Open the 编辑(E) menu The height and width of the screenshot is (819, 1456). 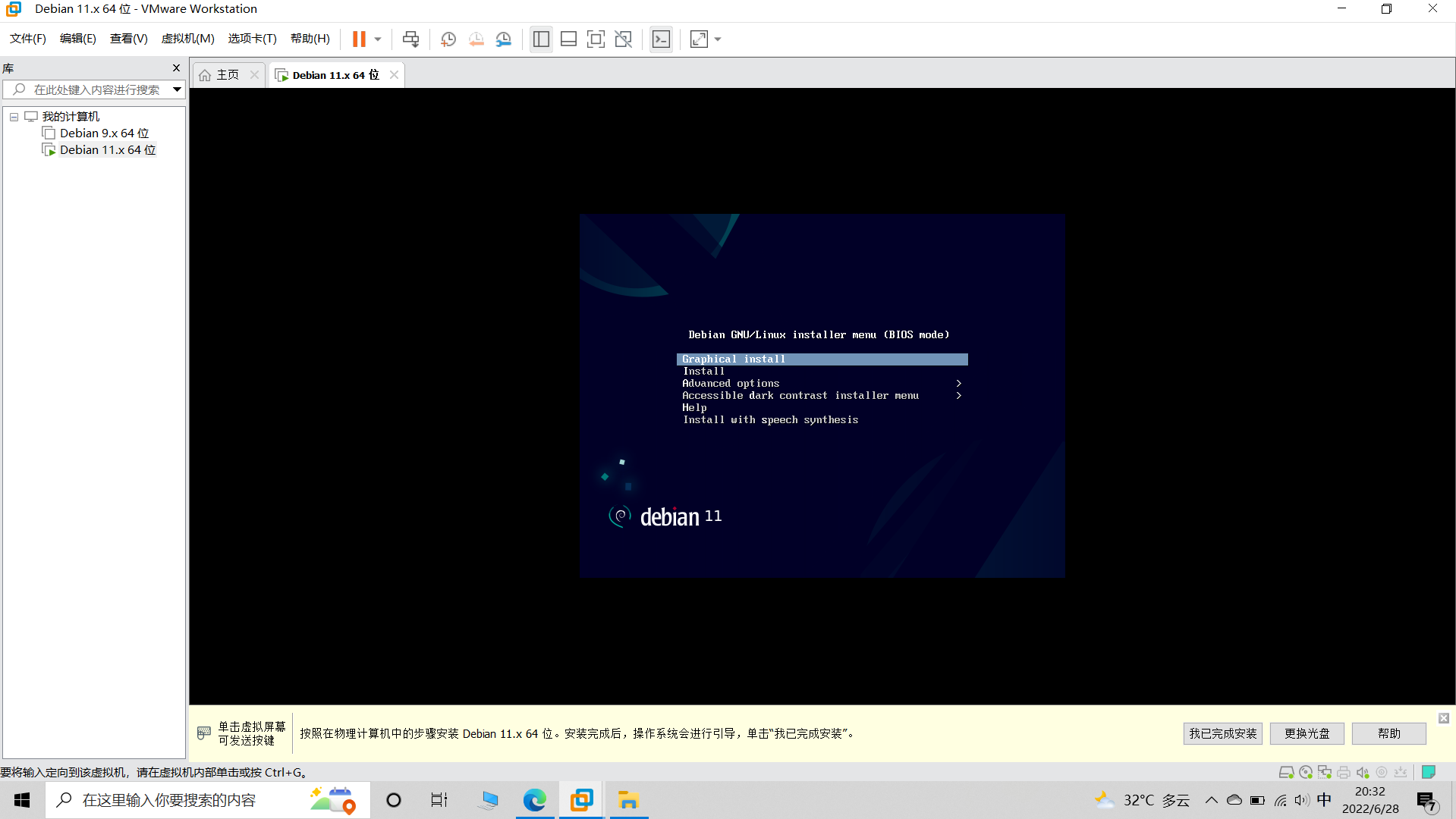click(78, 39)
